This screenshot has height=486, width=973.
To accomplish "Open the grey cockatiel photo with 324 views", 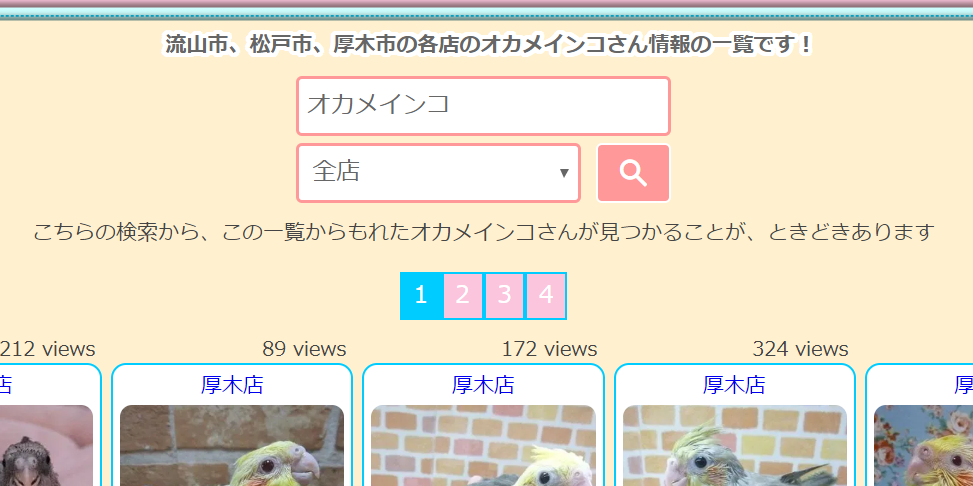I will pos(735,446).
